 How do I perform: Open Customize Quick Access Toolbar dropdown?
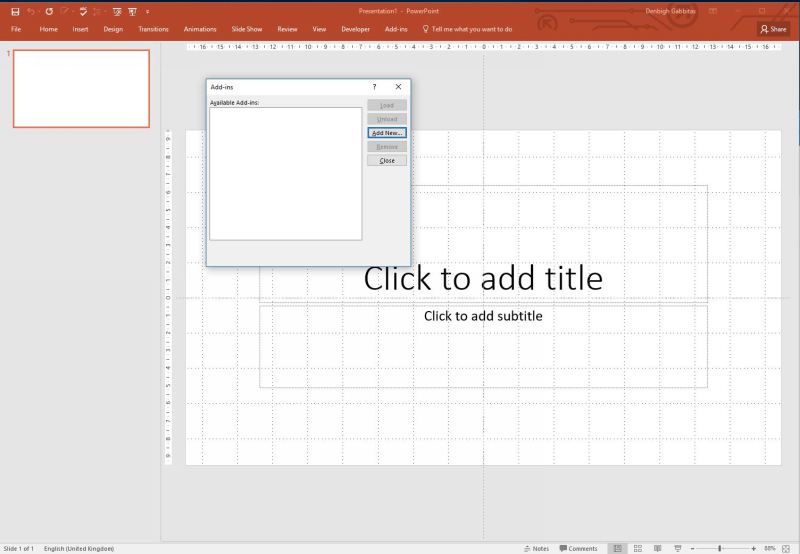147,11
